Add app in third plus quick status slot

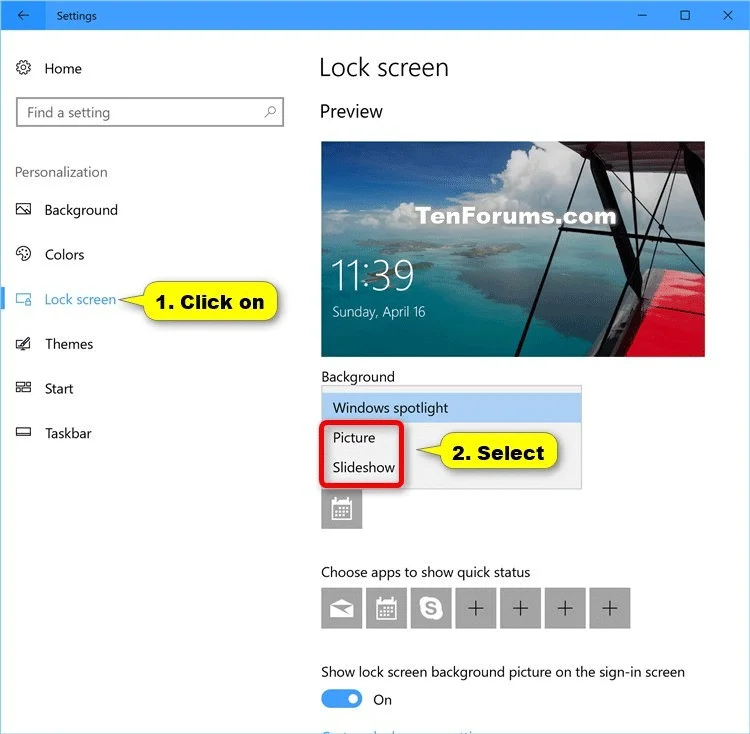click(x=565, y=608)
